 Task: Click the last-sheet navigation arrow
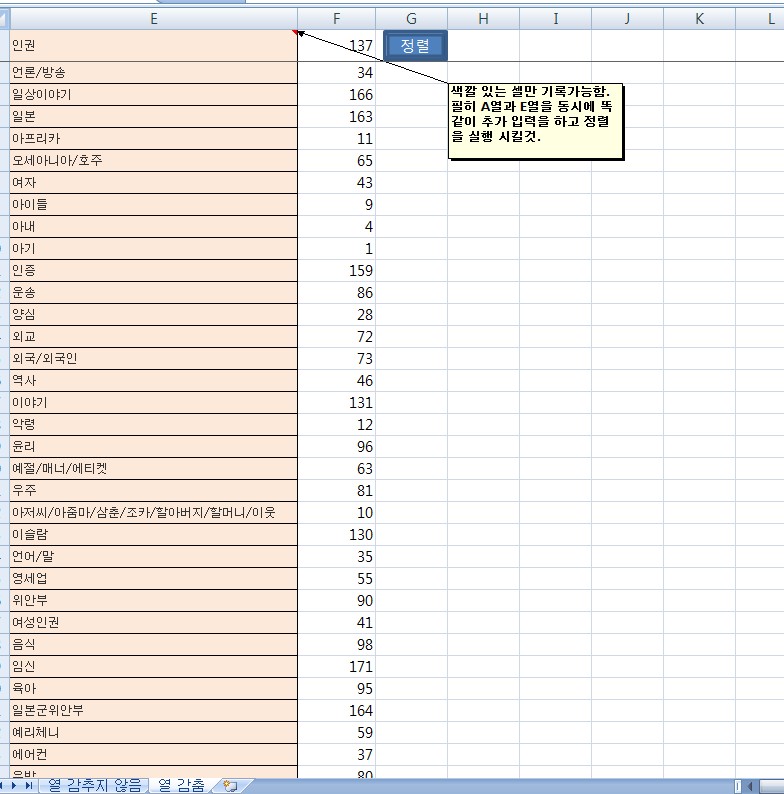click(29, 786)
